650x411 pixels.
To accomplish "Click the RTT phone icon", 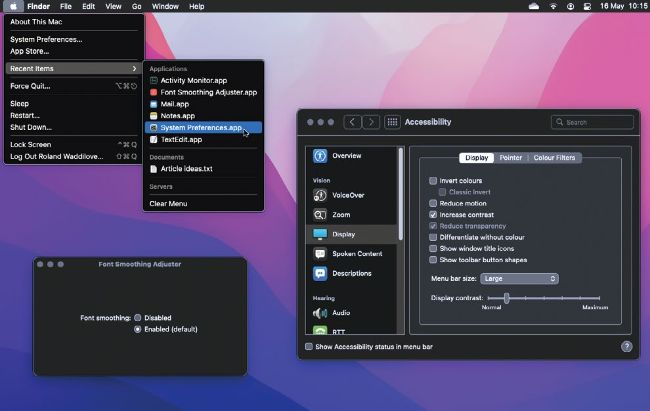I will coord(320,331).
